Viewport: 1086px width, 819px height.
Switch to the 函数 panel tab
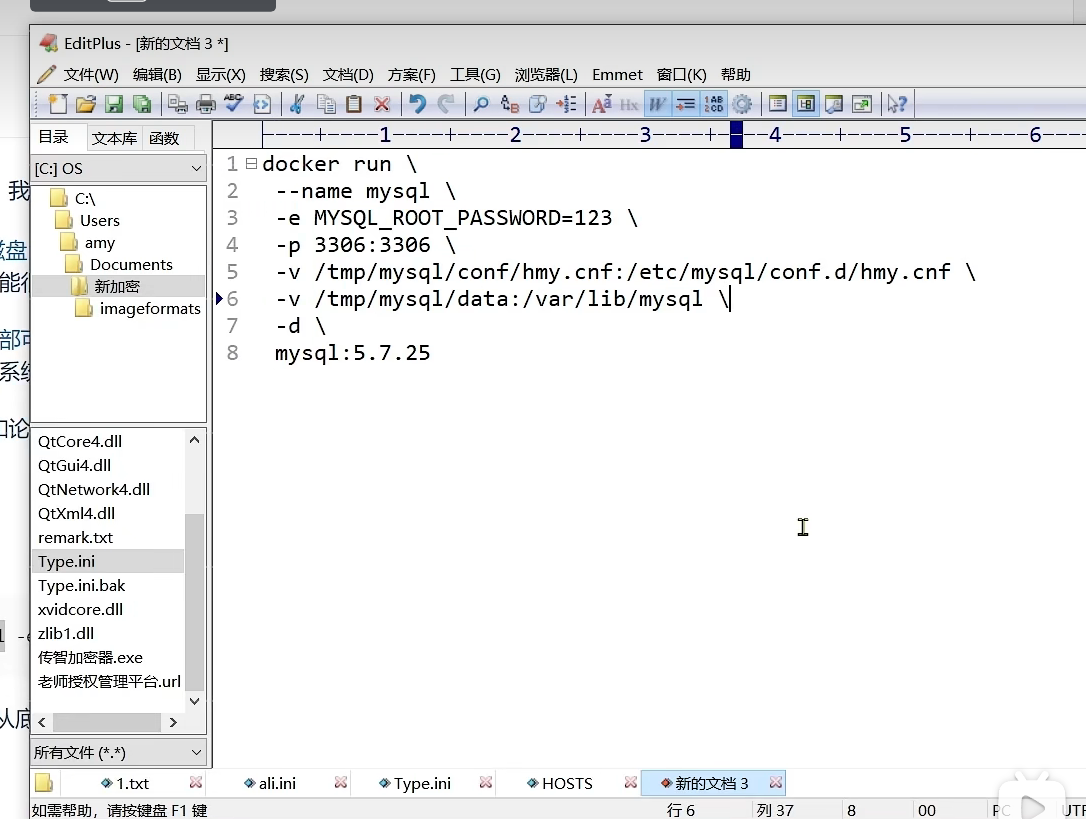166,137
